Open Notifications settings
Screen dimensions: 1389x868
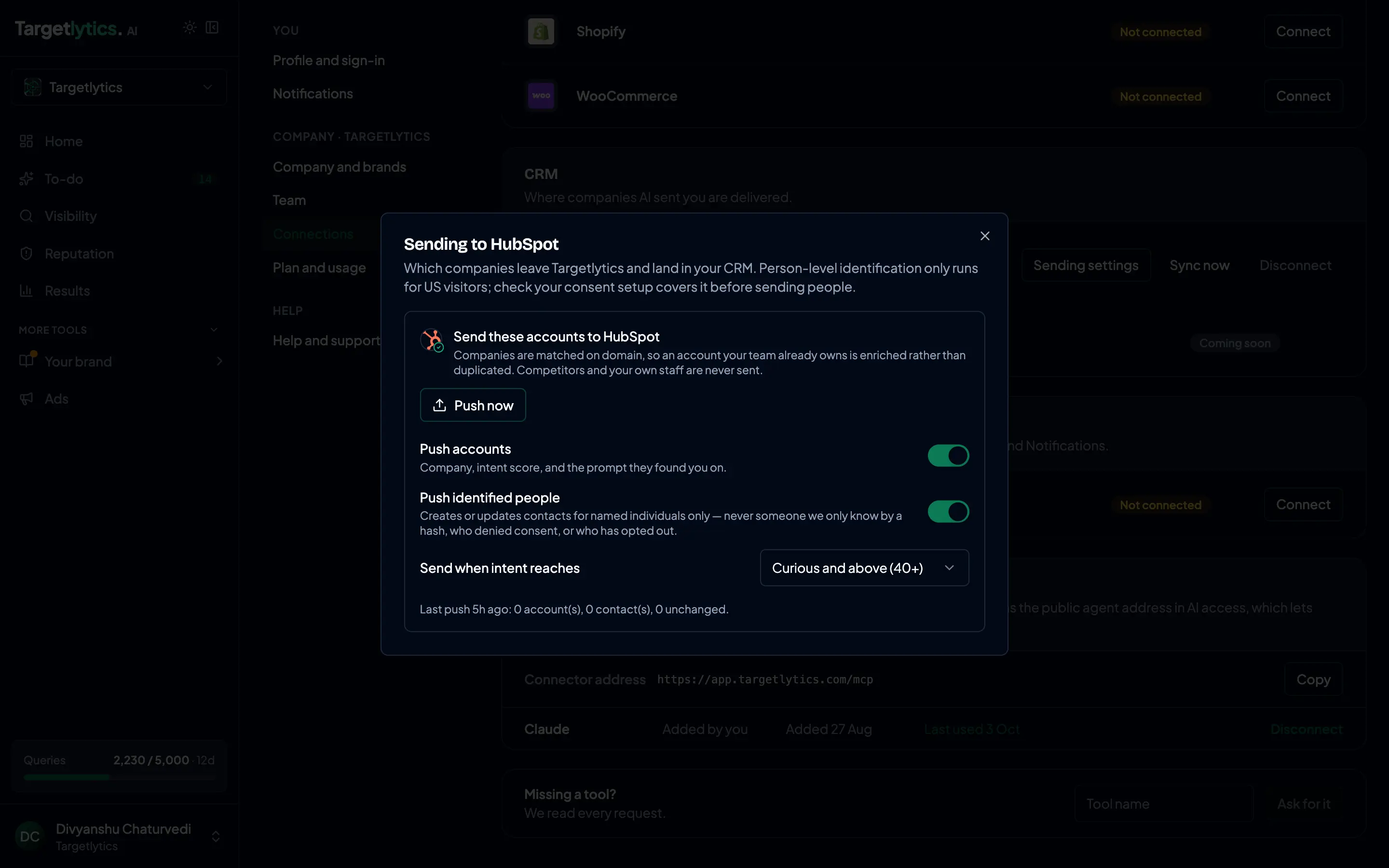coord(313,94)
